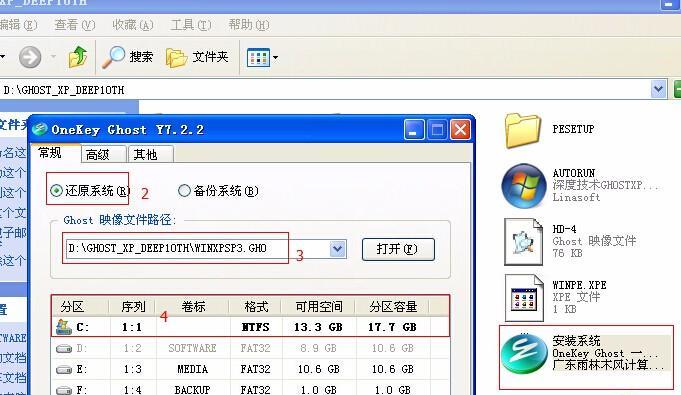Select the C: system drive icon

coord(64,327)
